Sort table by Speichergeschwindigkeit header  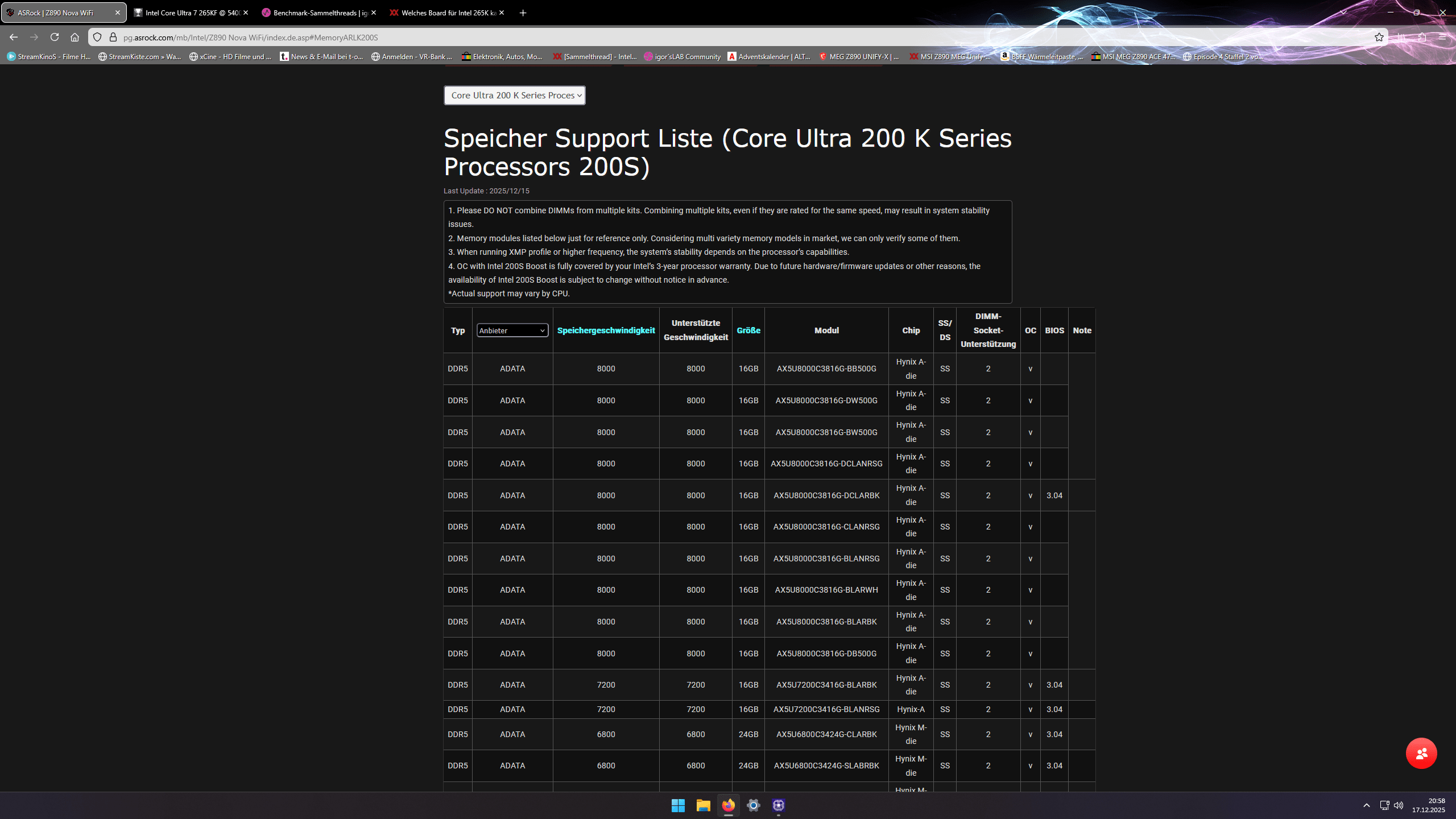click(606, 330)
